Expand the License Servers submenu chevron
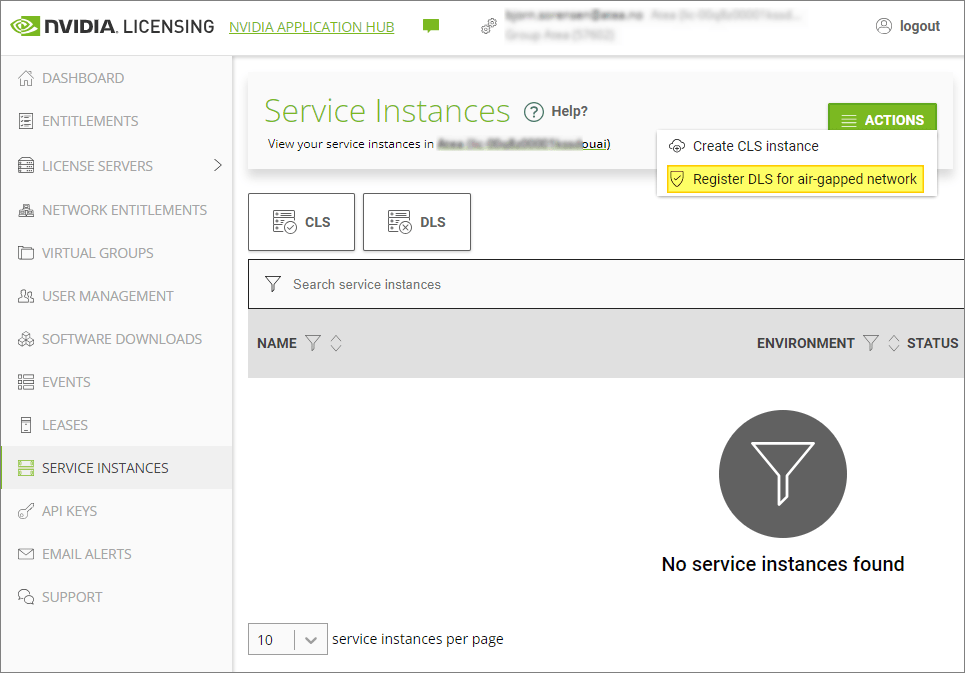 pyautogui.click(x=218, y=165)
